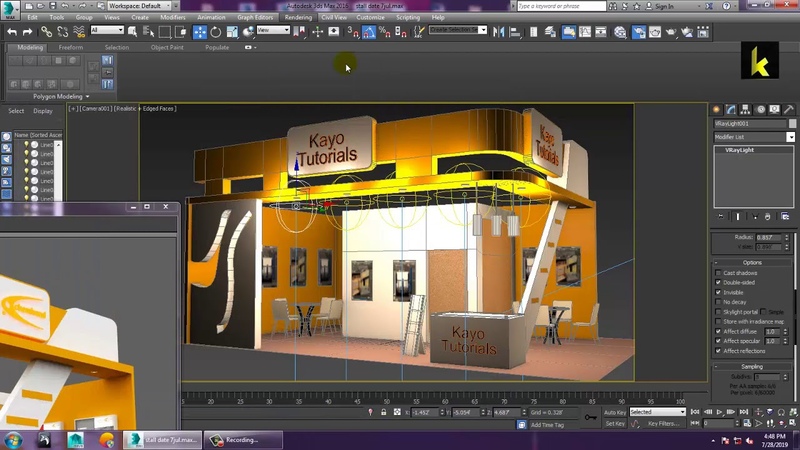Click the Toggle Set Key Mode key icon
The image size is (800, 450).
point(590,417)
